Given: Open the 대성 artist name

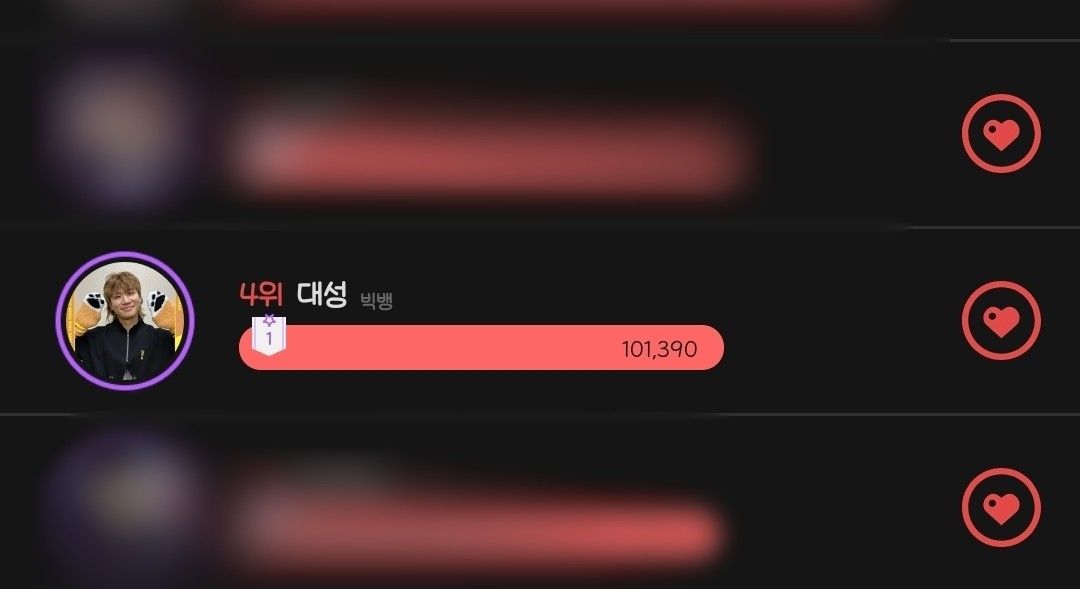Looking at the screenshot, I should point(322,294).
